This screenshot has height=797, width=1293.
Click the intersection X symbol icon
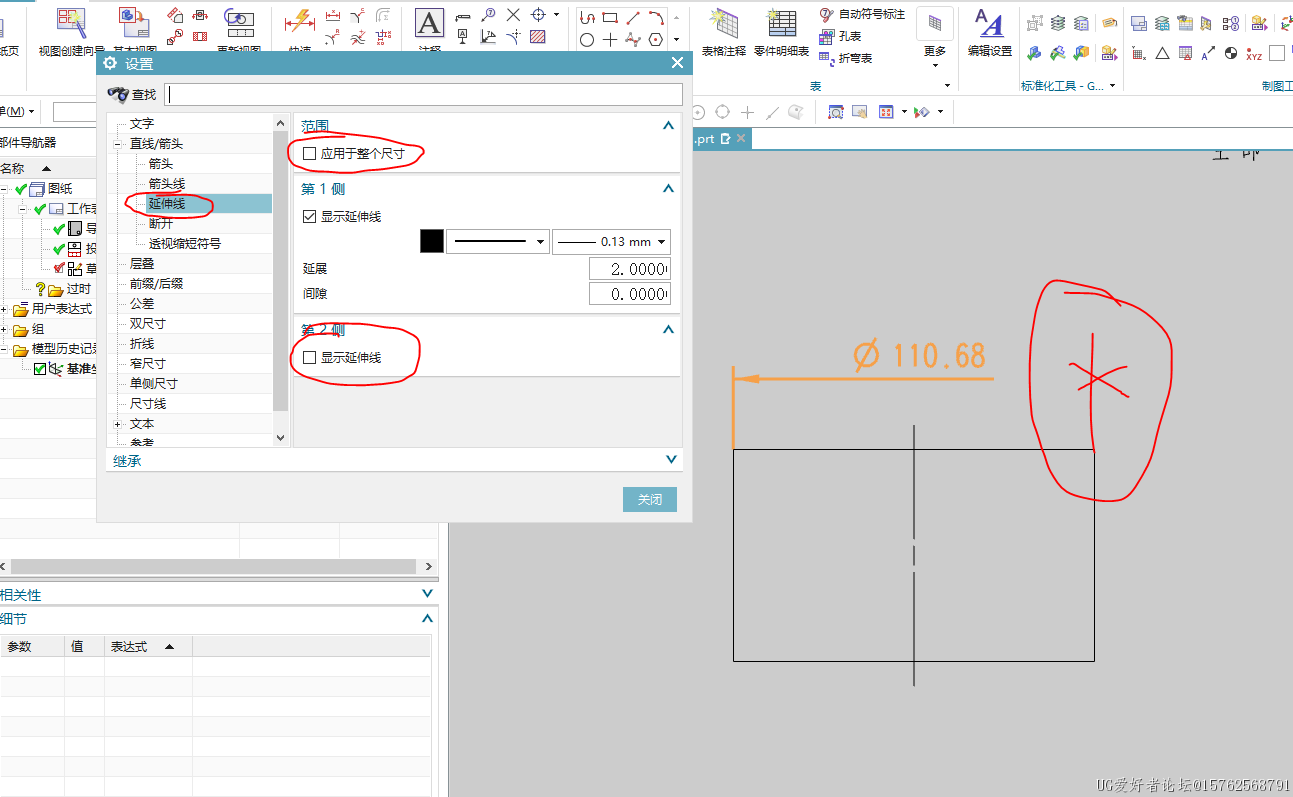pyautogui.click(x=513, y=14)
